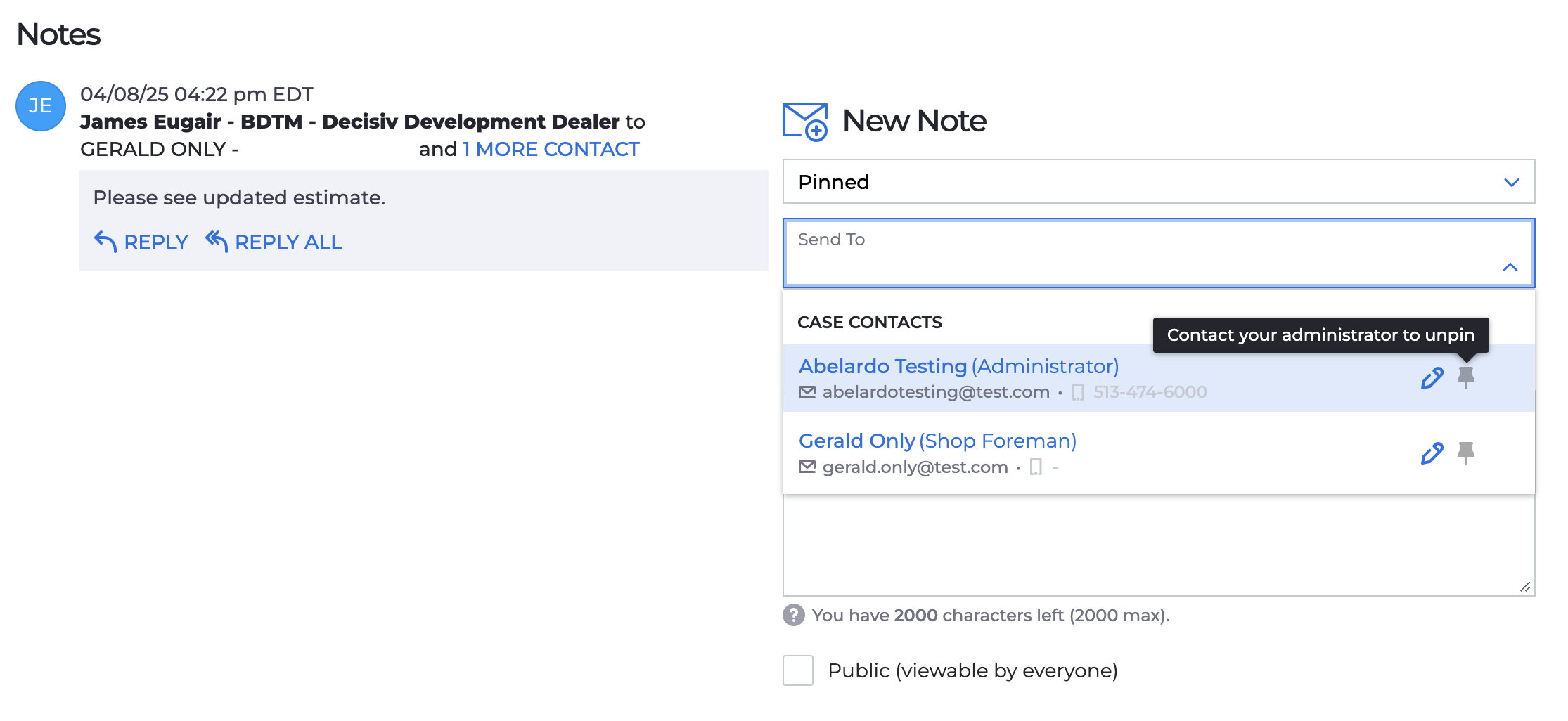
Task: Click email icon beside gerald.only@test.com
Action: point(807,467)
